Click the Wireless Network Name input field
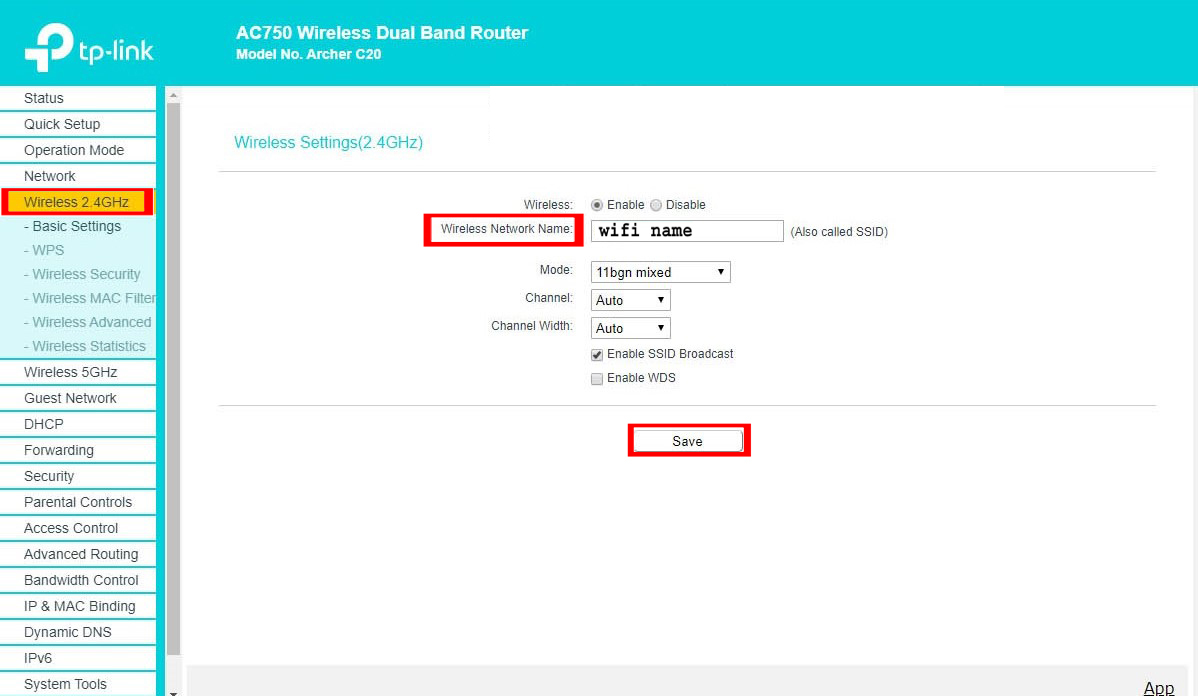Image resolution: width=1198 pixels, height=696 pixels. 687,231
